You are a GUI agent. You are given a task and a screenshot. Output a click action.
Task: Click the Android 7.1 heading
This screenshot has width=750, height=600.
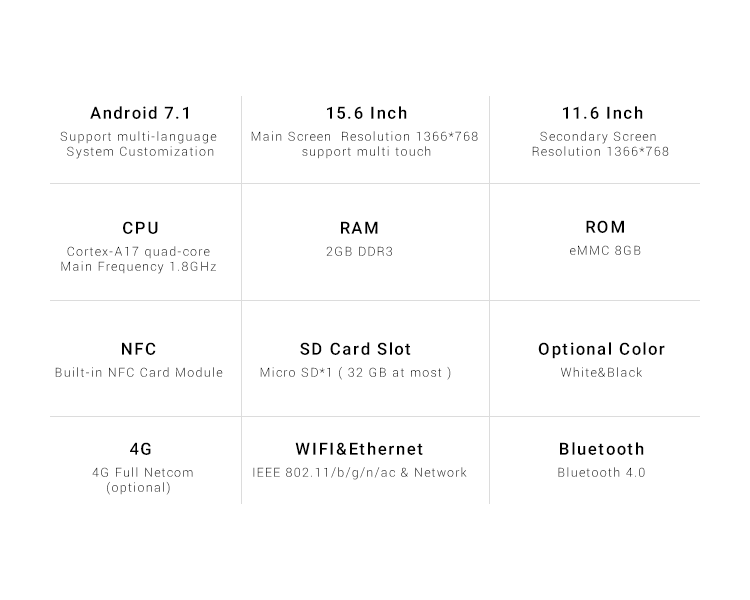[x=141, y=113]
